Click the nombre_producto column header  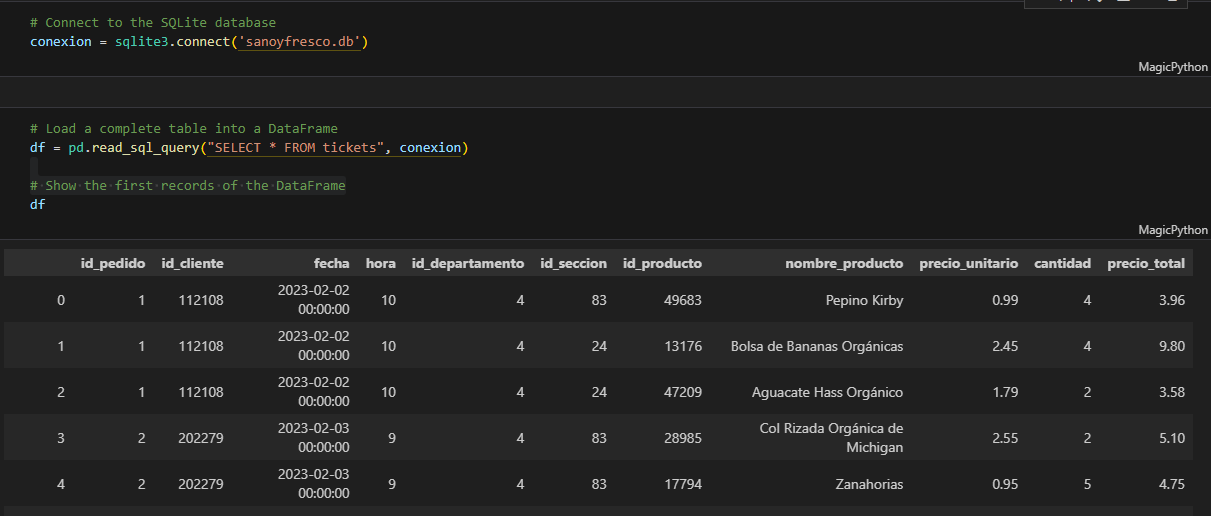(x=844, y=264)
